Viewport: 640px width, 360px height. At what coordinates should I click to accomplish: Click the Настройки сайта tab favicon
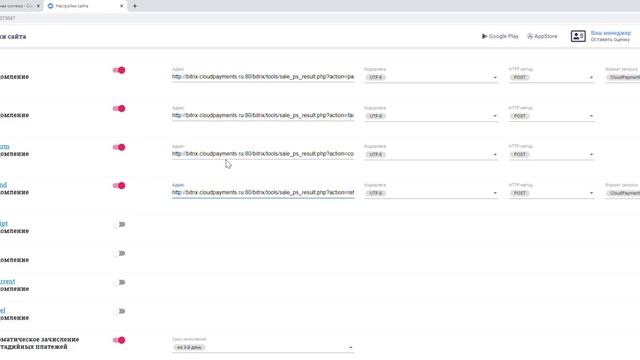point(51,6)
